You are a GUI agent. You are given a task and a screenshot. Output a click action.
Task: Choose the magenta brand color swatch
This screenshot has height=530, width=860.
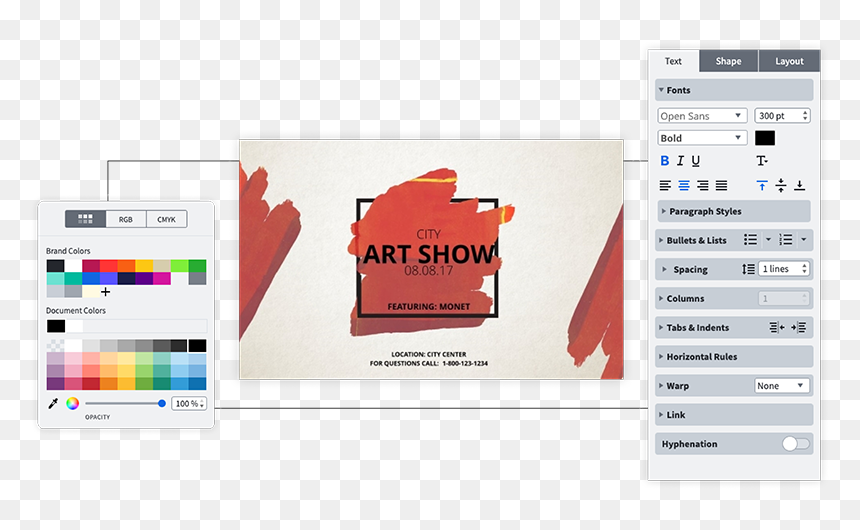tap(162, 278)
